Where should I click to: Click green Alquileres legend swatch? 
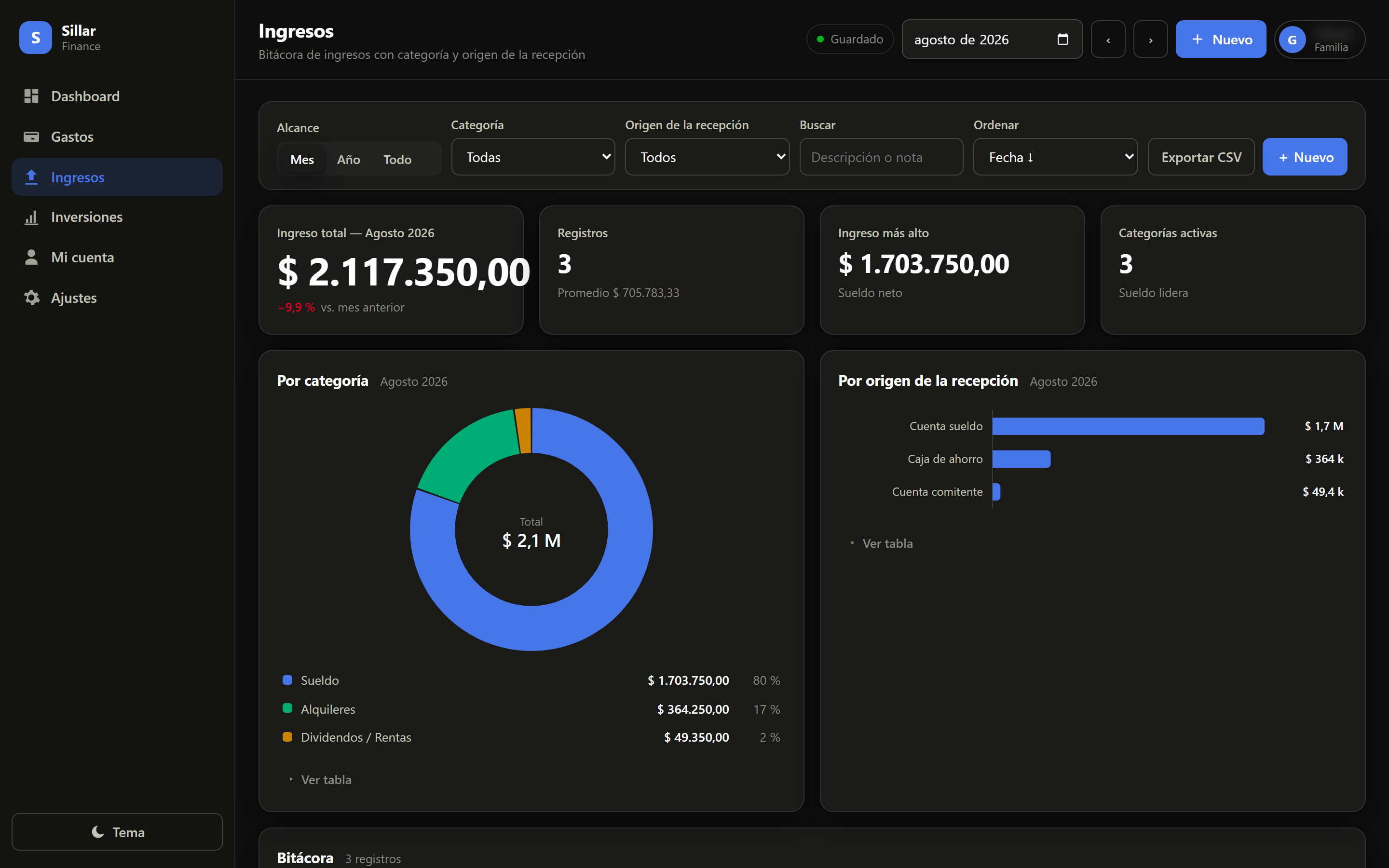287,708
